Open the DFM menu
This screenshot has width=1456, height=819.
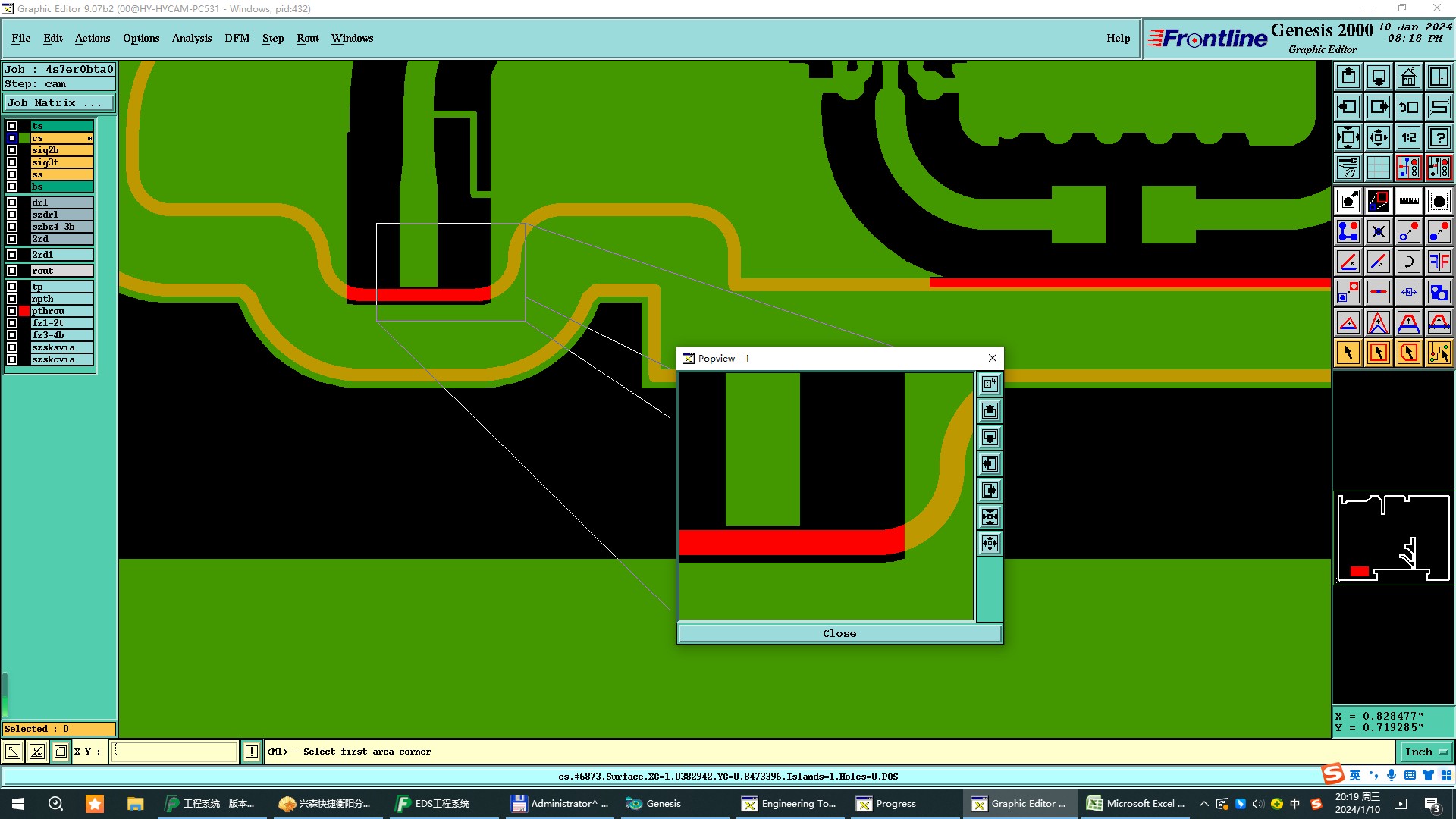(x=237, y=39)
